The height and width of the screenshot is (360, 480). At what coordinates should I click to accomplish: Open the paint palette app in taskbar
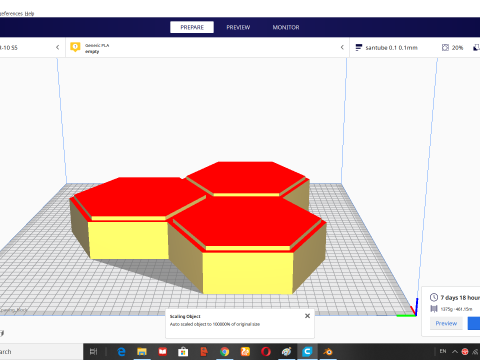pos(287,352)
